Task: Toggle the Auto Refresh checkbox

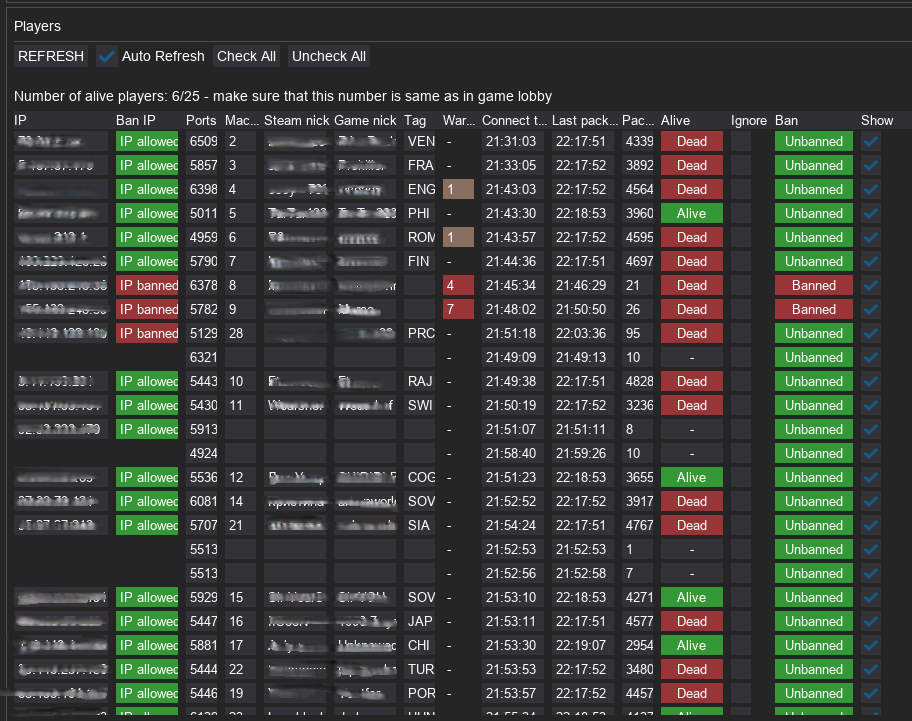Action: 107,56
